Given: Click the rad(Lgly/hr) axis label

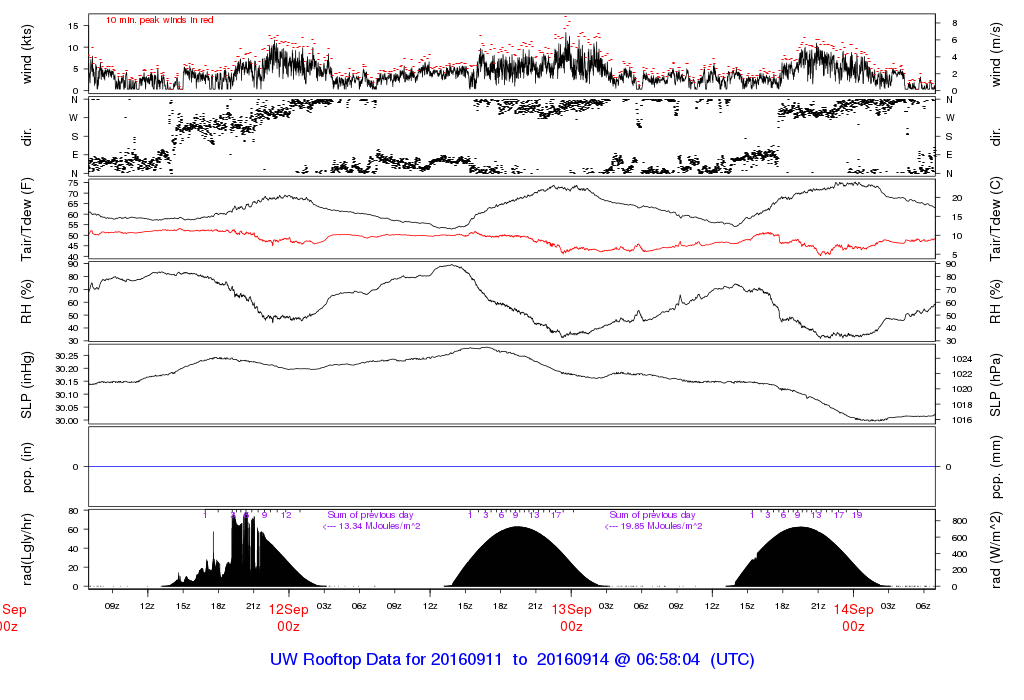Looking at the screenshot, I should 27,549.
